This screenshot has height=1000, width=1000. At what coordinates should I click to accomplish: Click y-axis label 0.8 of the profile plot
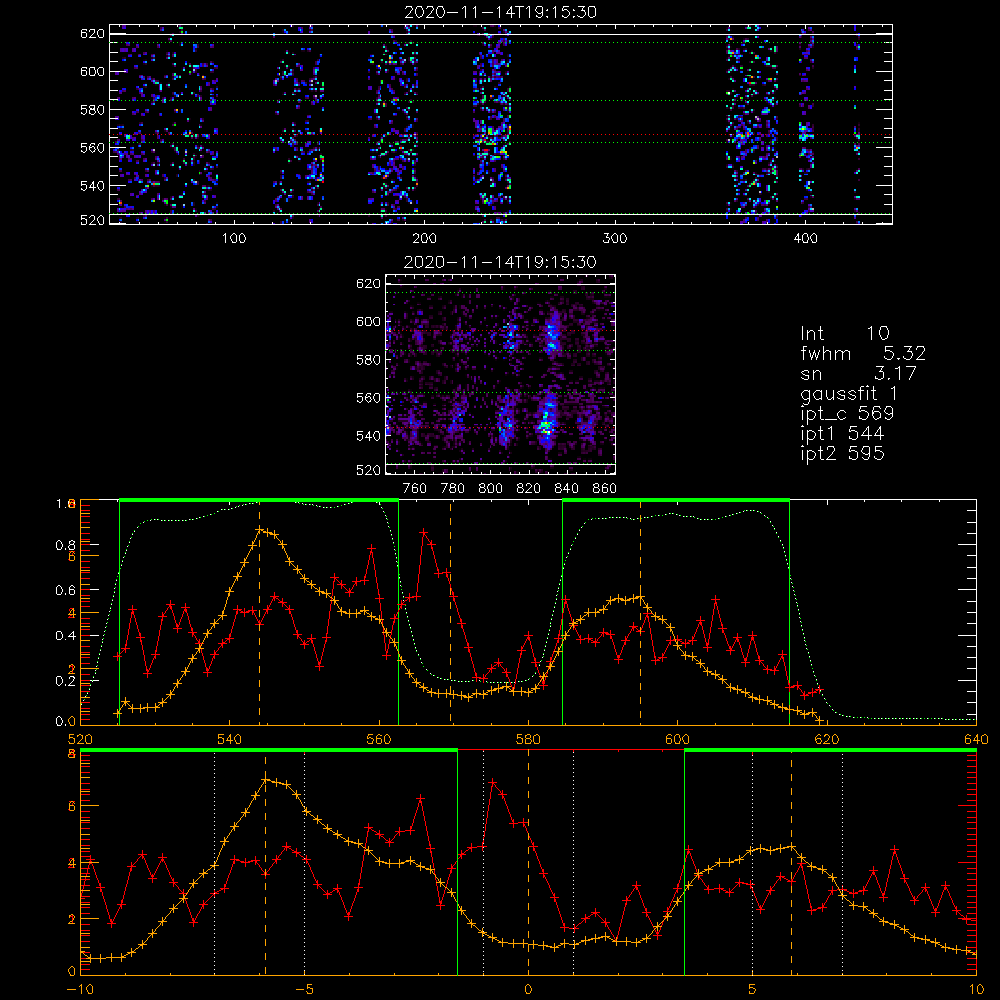[65, 545]
